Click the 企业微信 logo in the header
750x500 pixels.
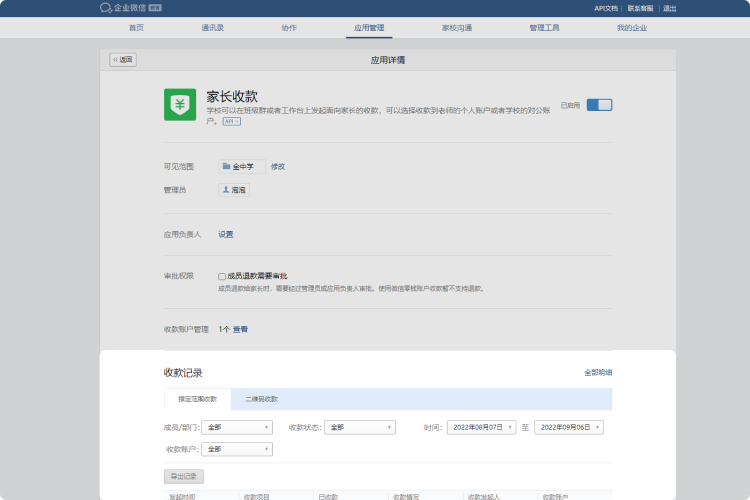point(123,8)
